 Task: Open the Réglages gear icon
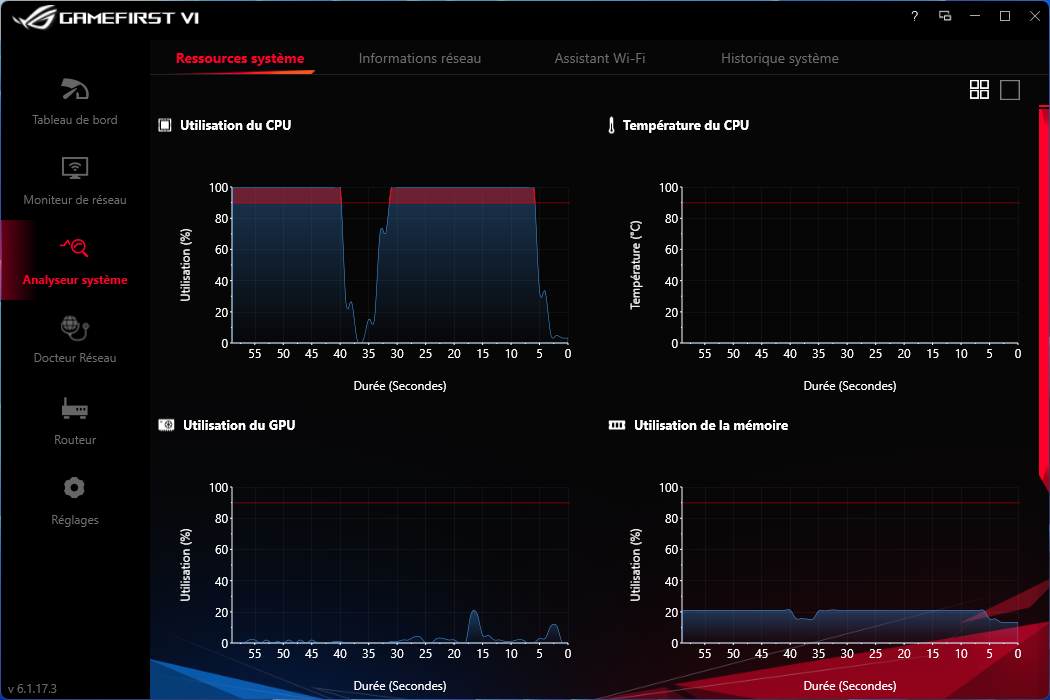point(74,488)
